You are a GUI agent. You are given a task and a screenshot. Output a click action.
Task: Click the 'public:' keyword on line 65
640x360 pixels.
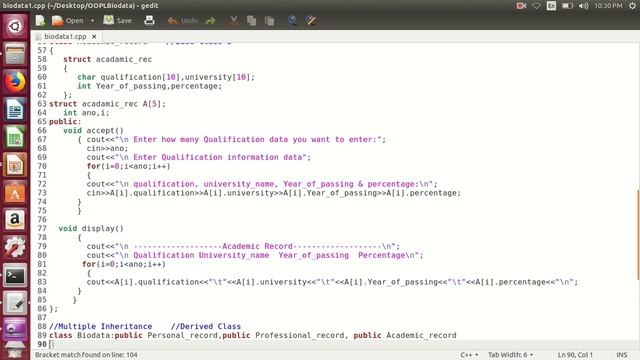(65, 122)
